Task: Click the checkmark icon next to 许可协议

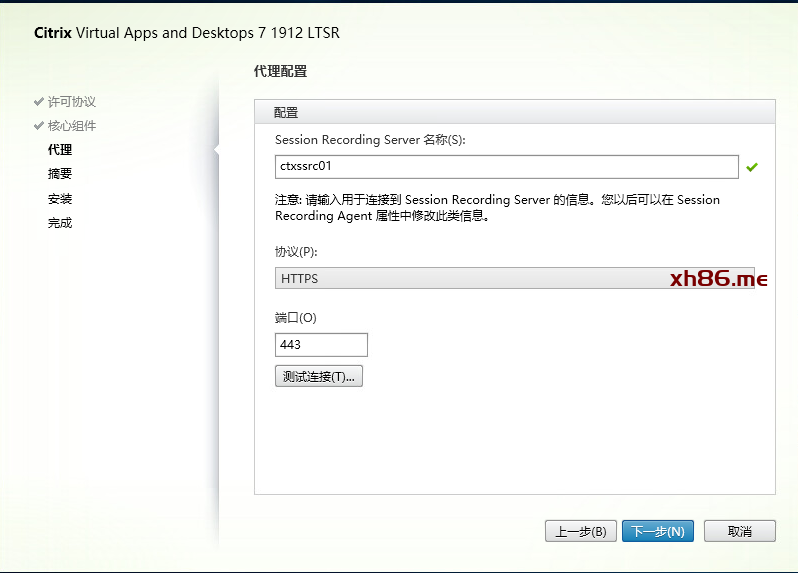Action: [x=38, y=102]
